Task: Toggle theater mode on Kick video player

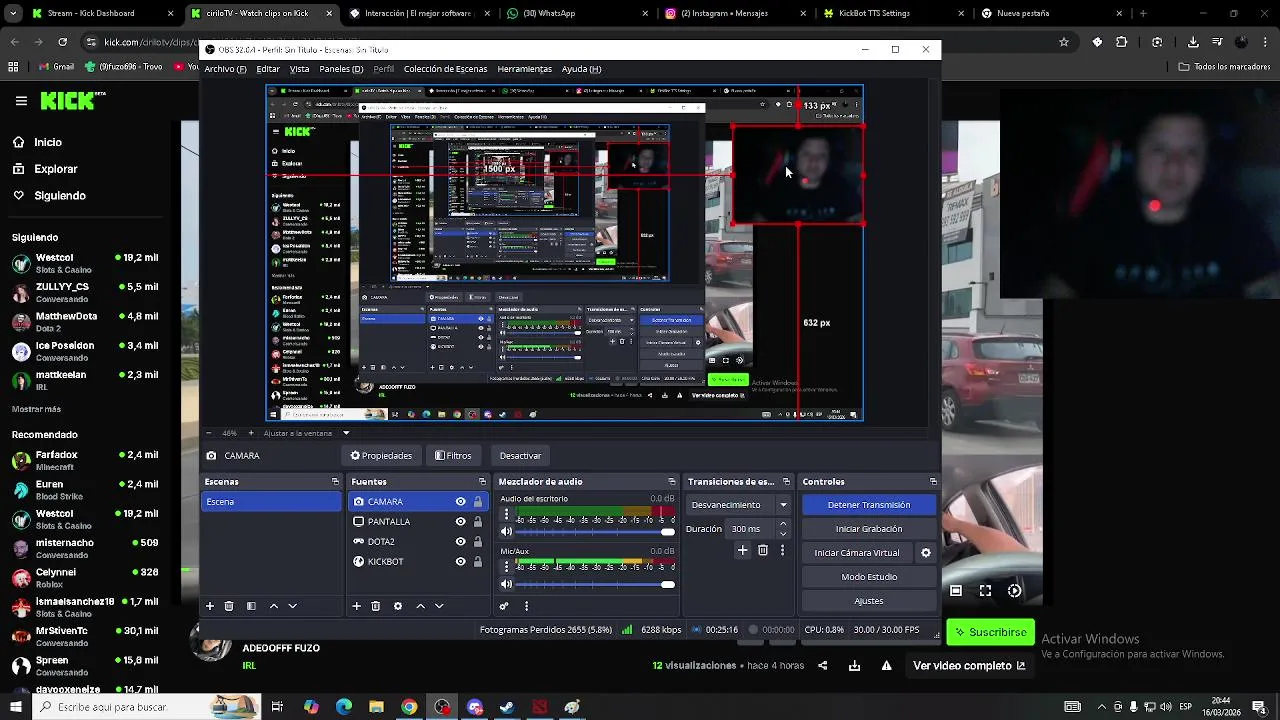Action: pos(956,591)
